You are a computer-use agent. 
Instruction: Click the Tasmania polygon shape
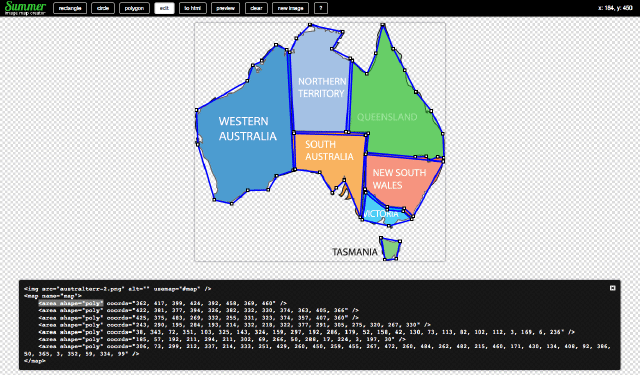(x=391, y=249)
